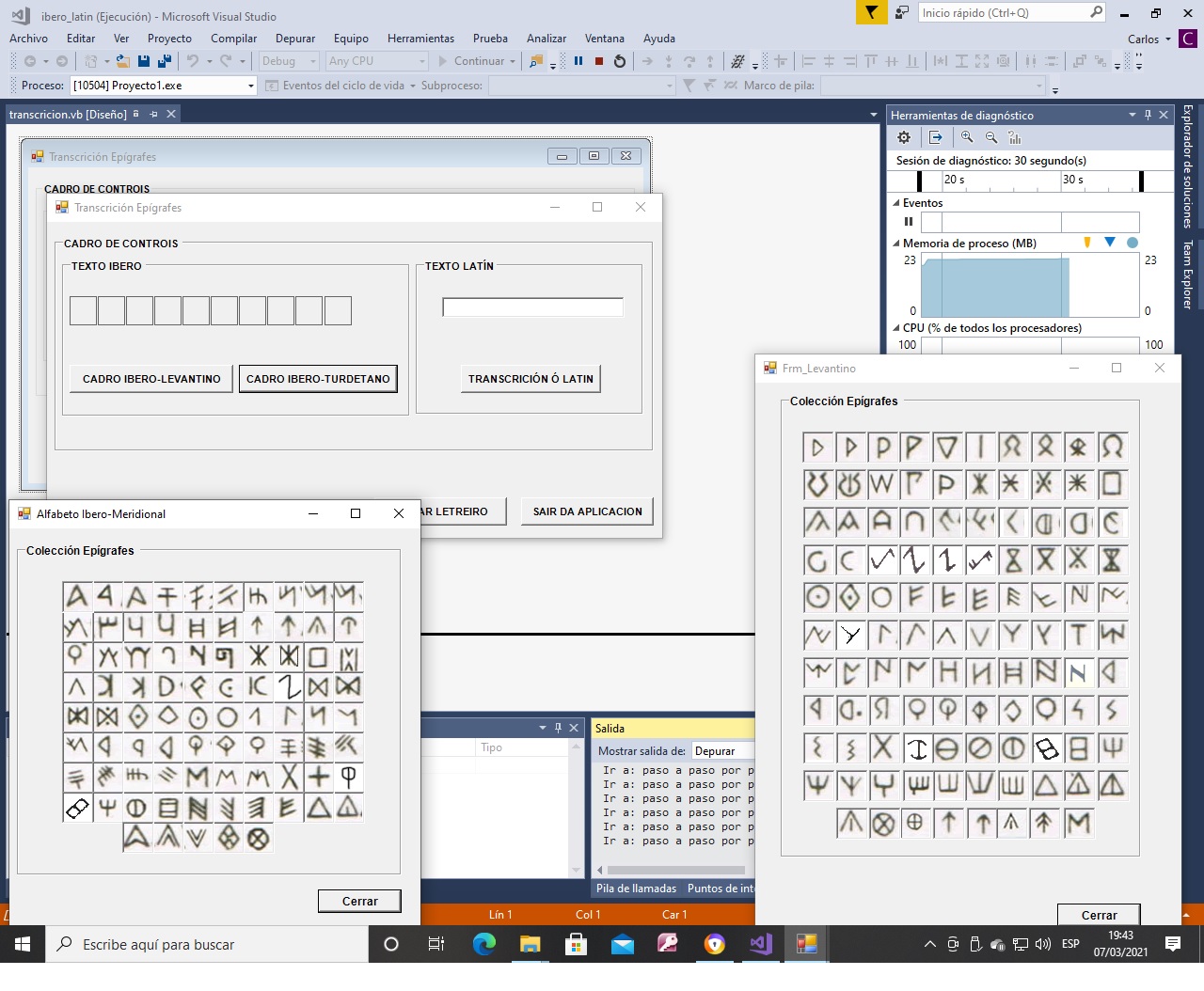The height and width of the screenshot is (991, 1204).
Task: Zoom in on the diagnostic timeline
Action: click(x=967, y=137)
